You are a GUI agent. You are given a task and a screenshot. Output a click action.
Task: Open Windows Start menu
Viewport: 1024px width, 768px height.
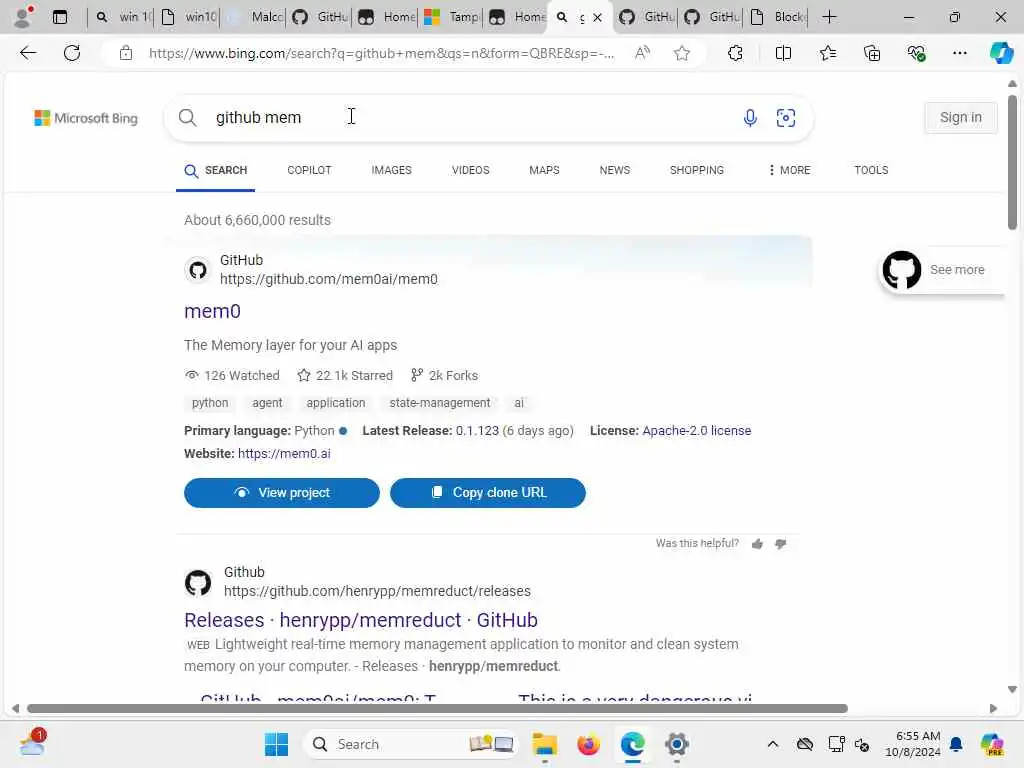(x=276, y=744)
